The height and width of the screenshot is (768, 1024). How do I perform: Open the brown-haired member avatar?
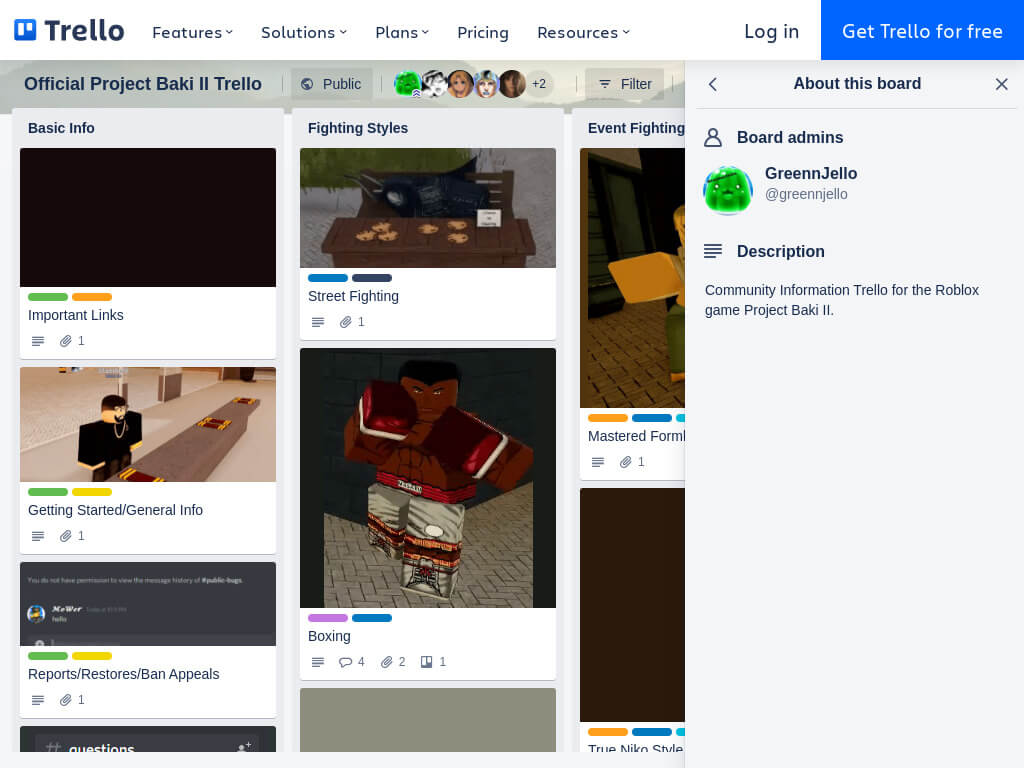point(513,84)
